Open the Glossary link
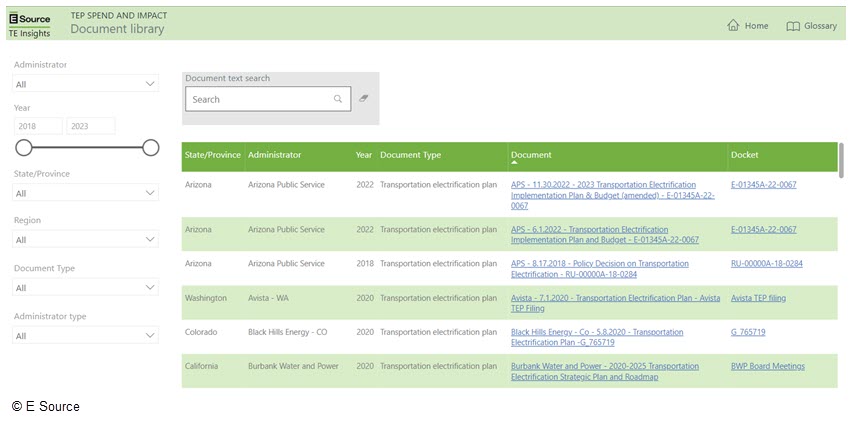This screenshot has height=422, width=852. (x=811, y=26)
